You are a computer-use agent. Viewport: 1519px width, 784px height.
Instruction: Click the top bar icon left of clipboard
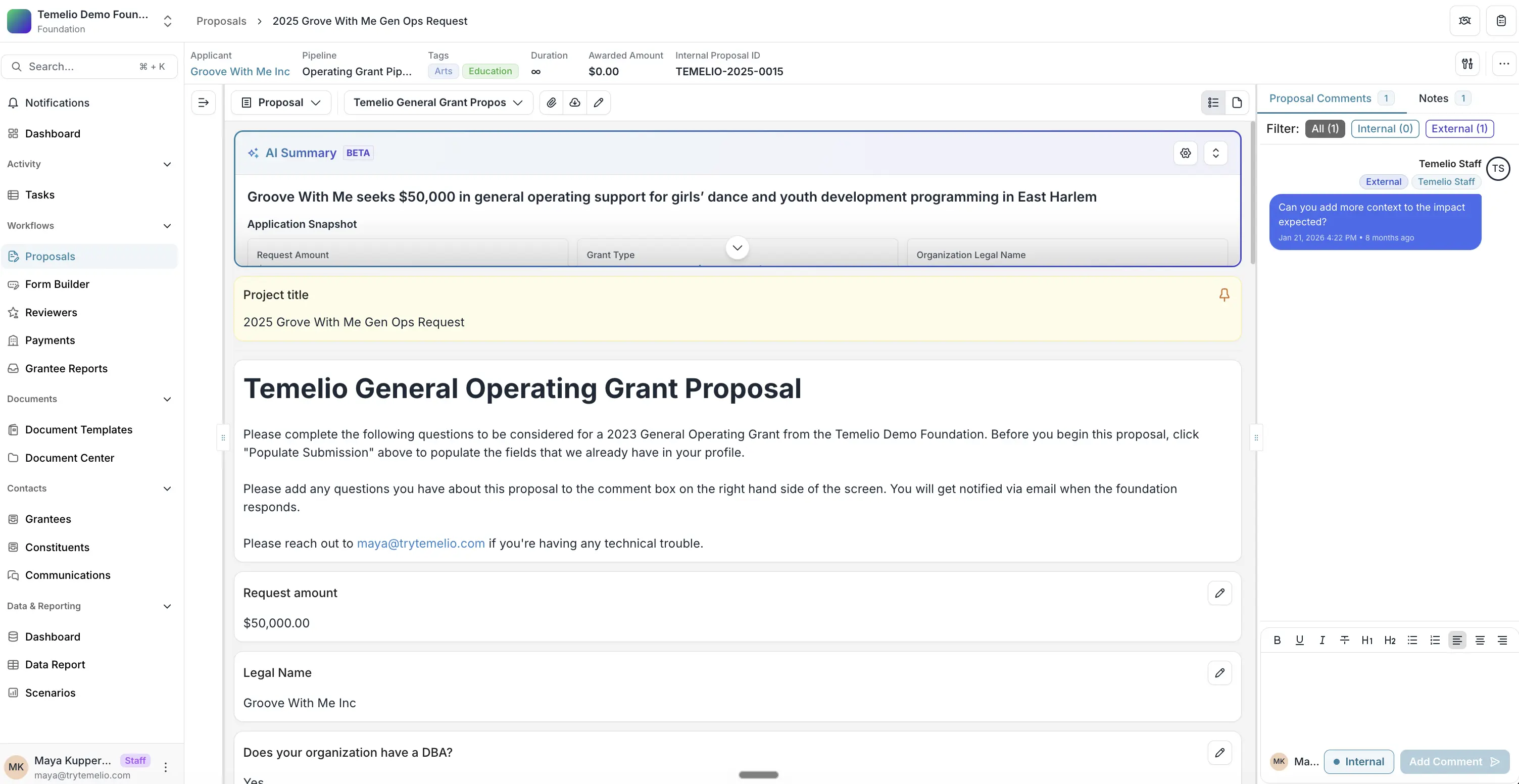click(x=1465, y=21)
